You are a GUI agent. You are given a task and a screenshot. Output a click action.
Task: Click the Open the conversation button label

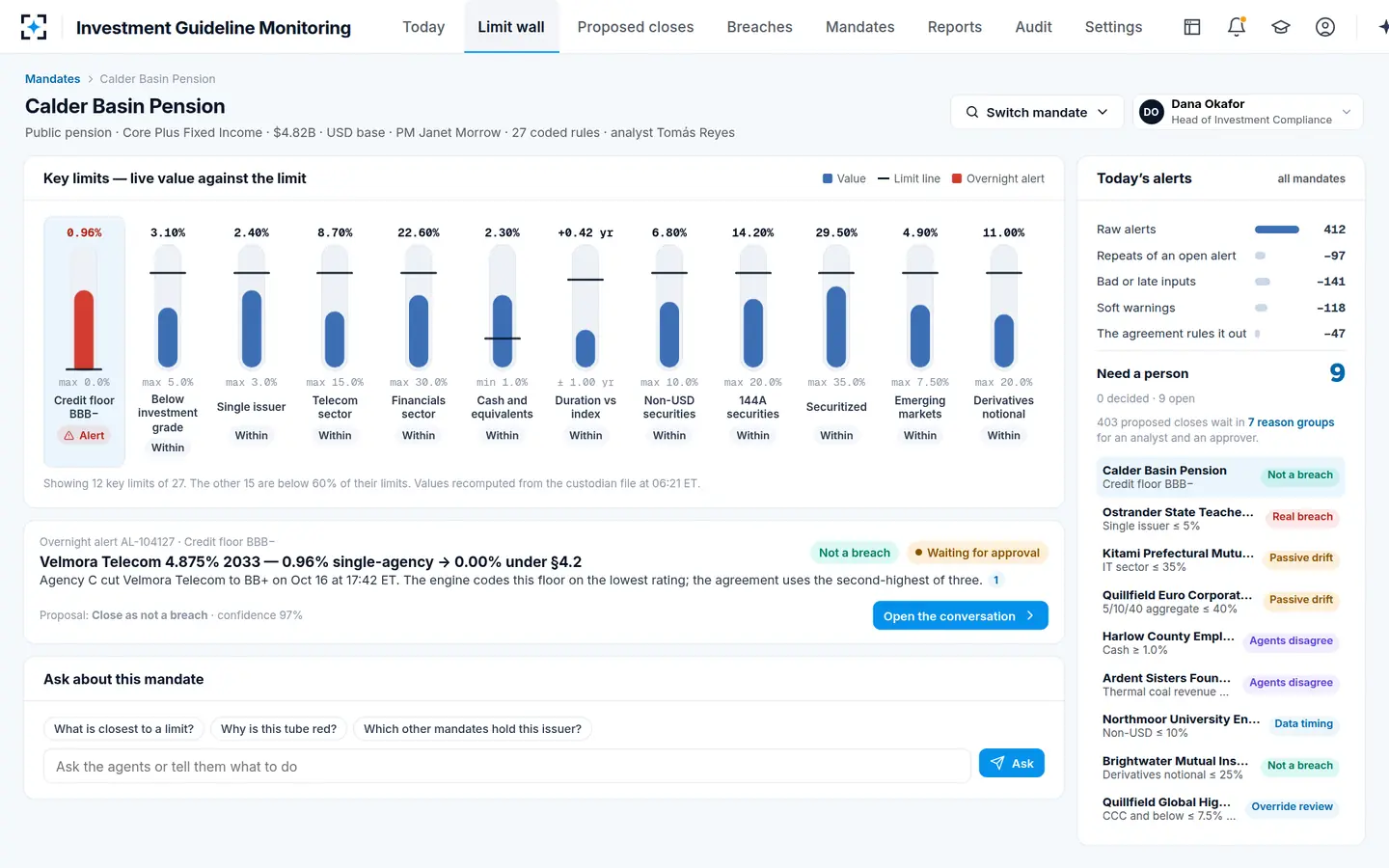click(x=949, y=616)
